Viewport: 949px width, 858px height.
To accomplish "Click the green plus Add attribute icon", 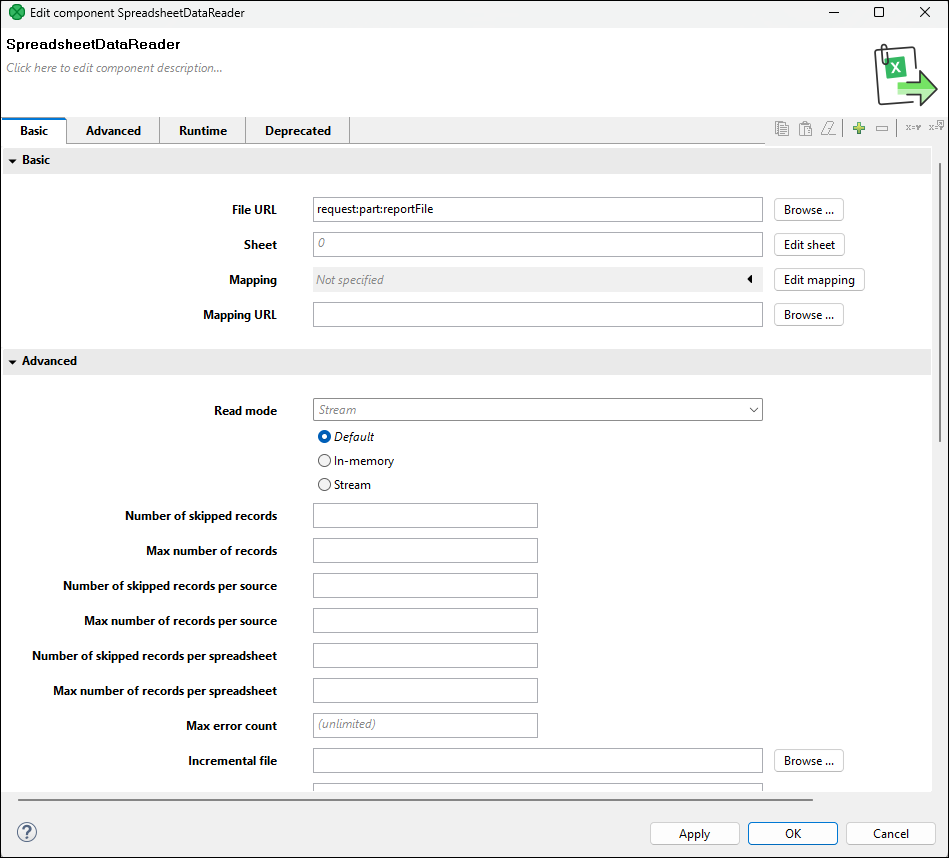I will click(858, 128).
